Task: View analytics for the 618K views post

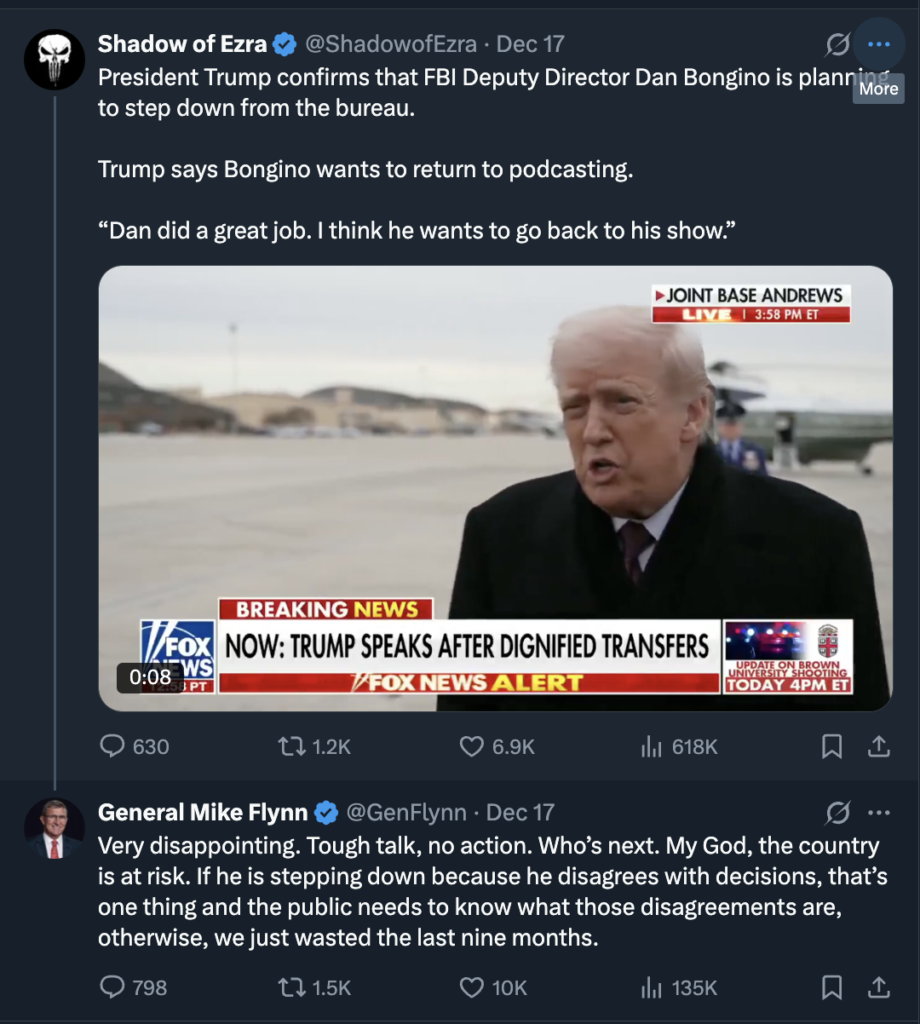Action: coord(652,746)
